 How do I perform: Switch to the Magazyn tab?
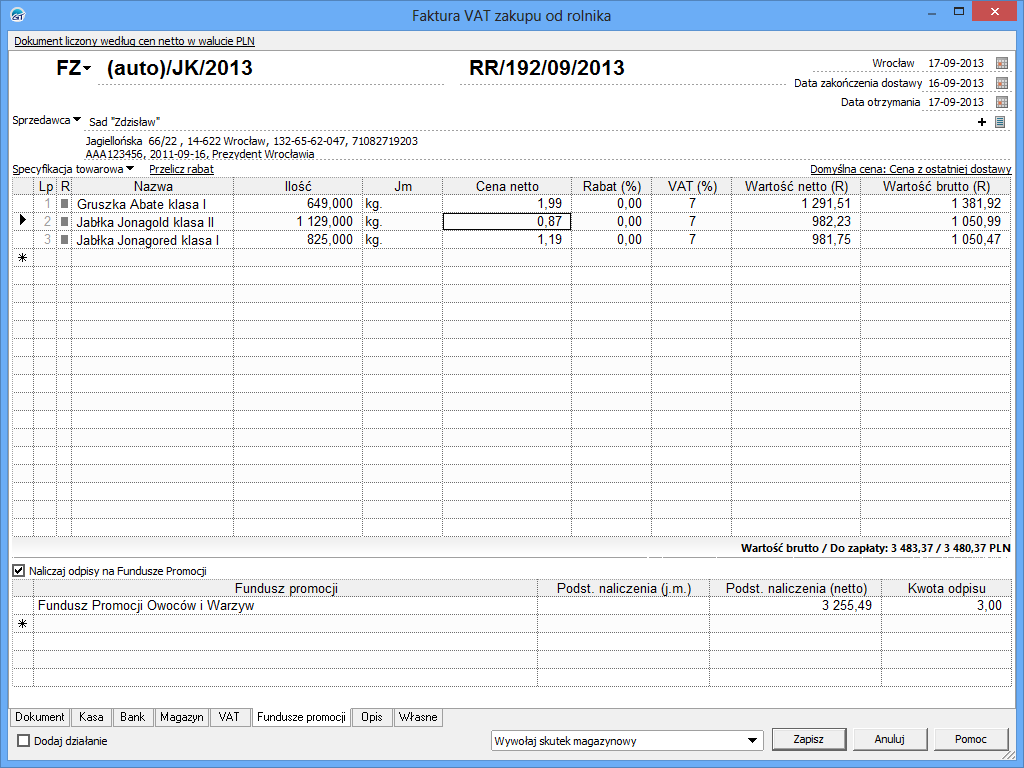pyautogui.click(x=181, y=717)
